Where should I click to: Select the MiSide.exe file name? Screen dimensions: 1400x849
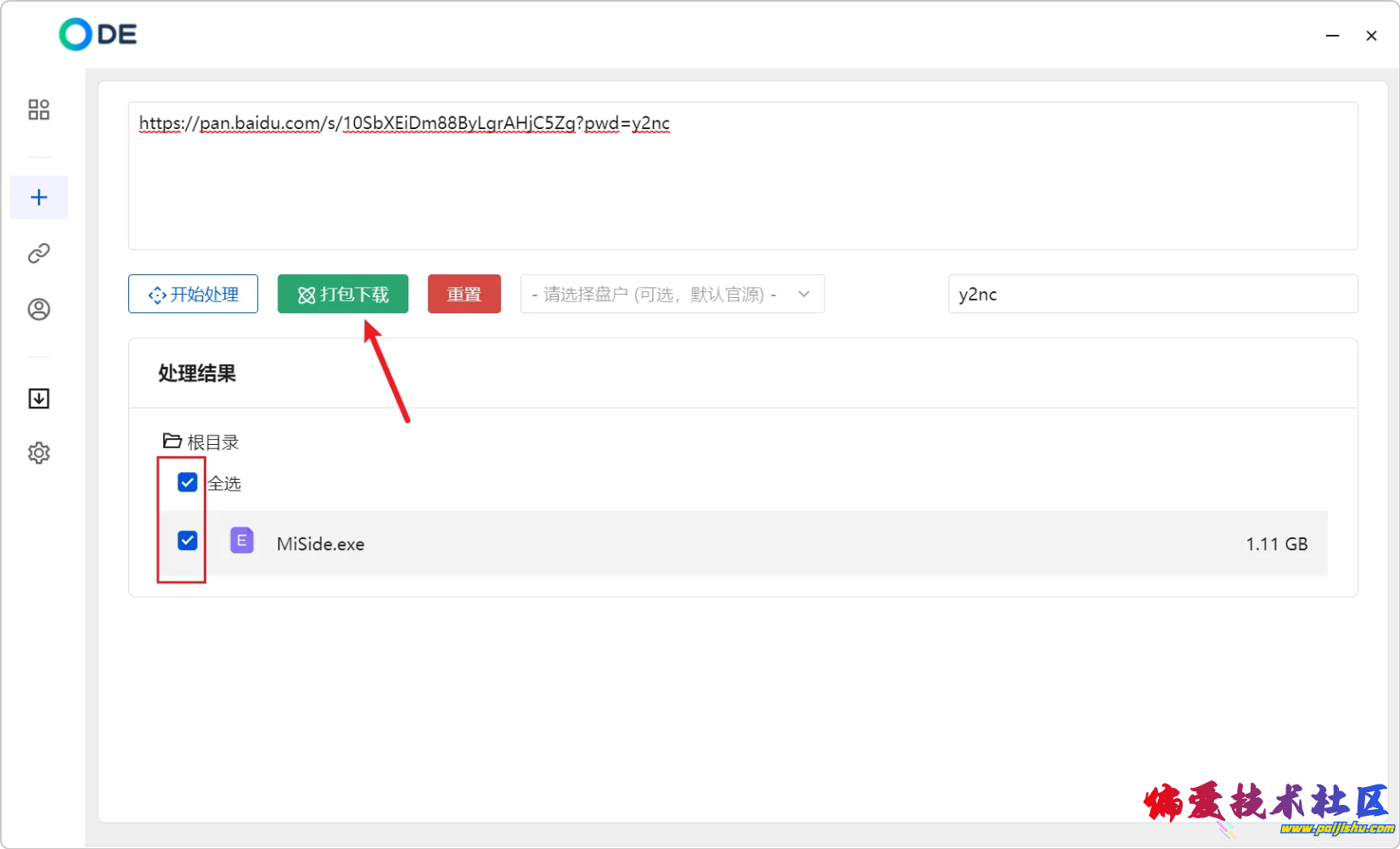pyautogui.click(x=321, y=544)
